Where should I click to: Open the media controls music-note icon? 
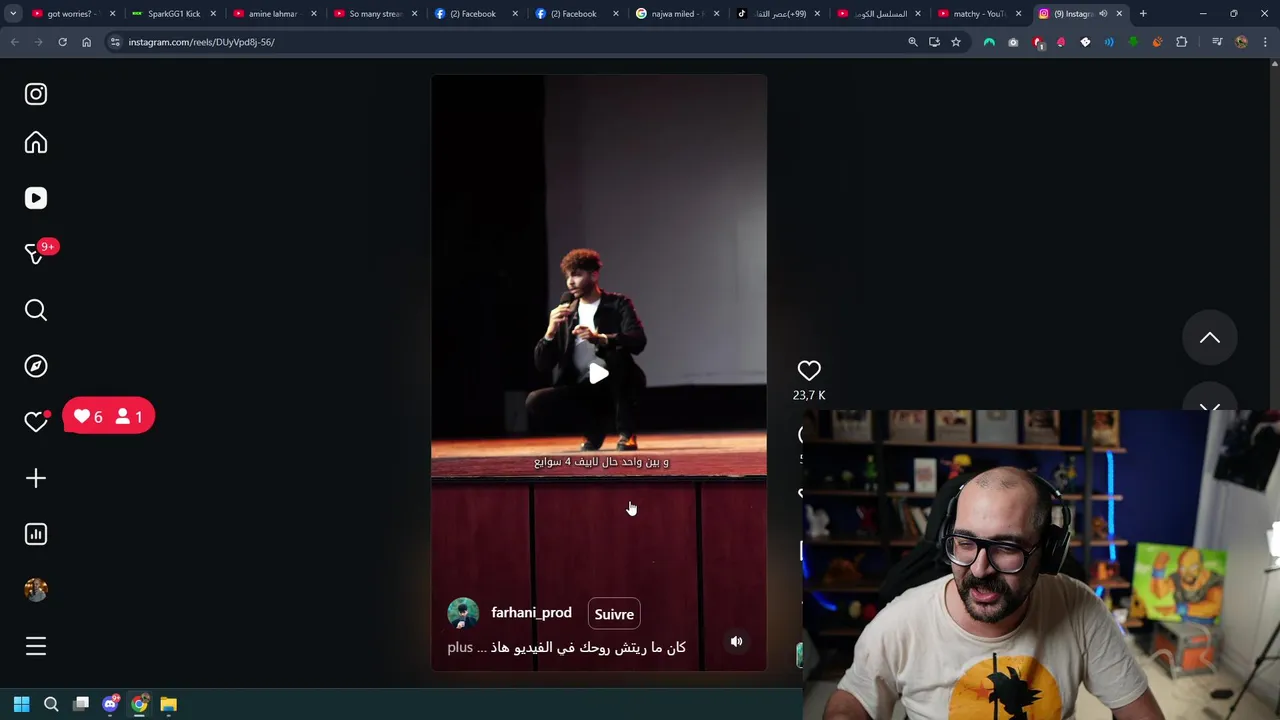click(x=1217, y=42)
